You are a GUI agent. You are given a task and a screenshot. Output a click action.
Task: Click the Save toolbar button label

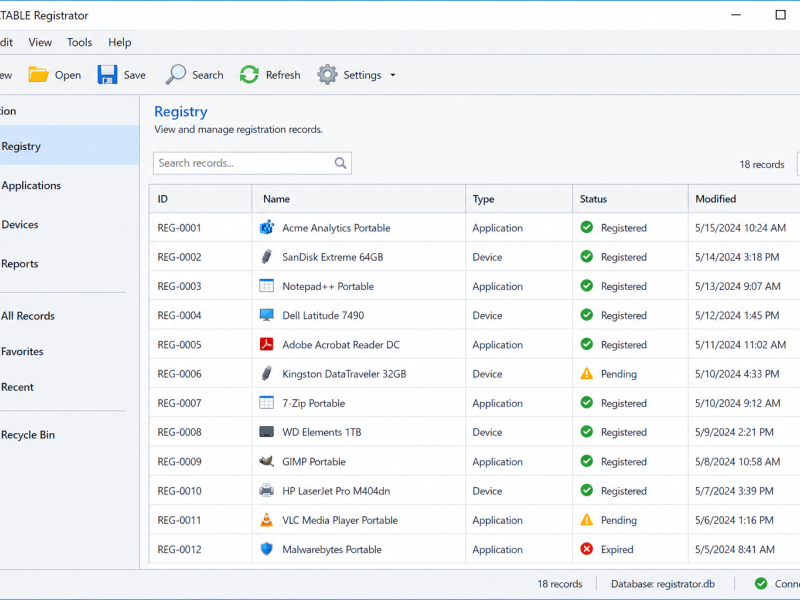tap(135, 75)
